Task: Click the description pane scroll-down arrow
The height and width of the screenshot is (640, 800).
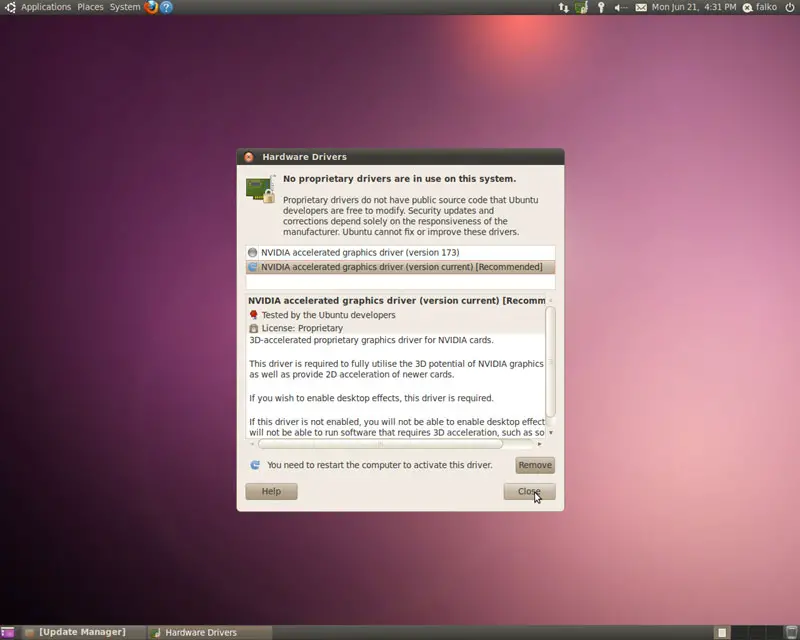Action: (551, 433)
